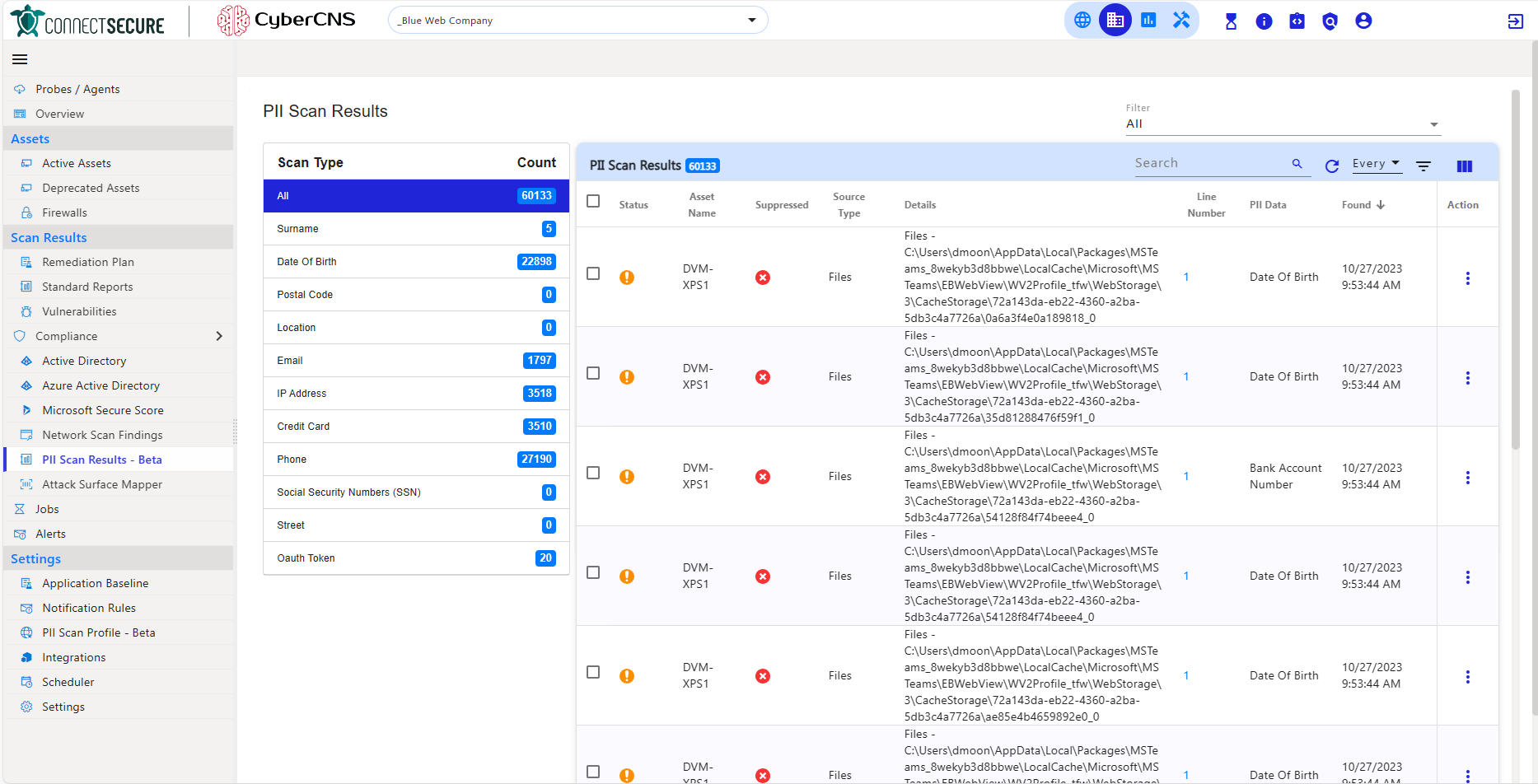Click line number link on first result
This screenshot has width=1538, height=784.
pos(1186,277)
